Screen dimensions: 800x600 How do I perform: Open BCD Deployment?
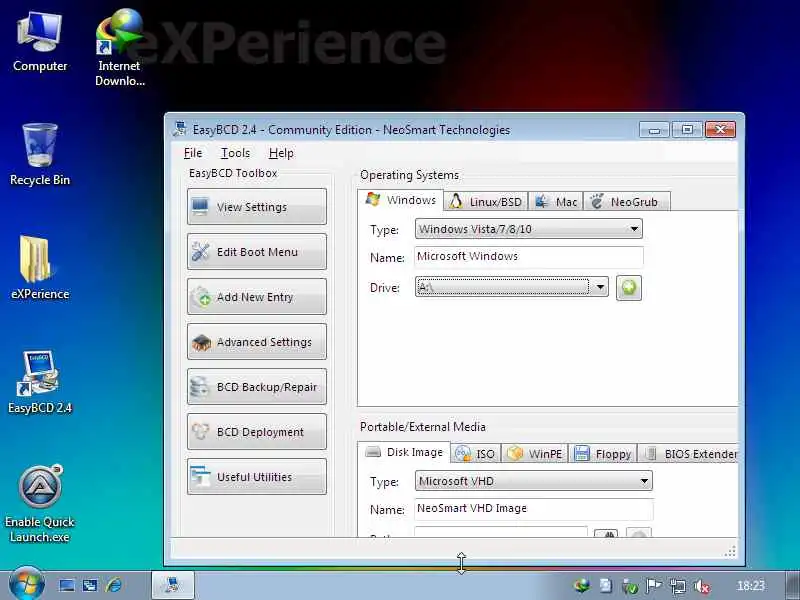click(257, 432)
